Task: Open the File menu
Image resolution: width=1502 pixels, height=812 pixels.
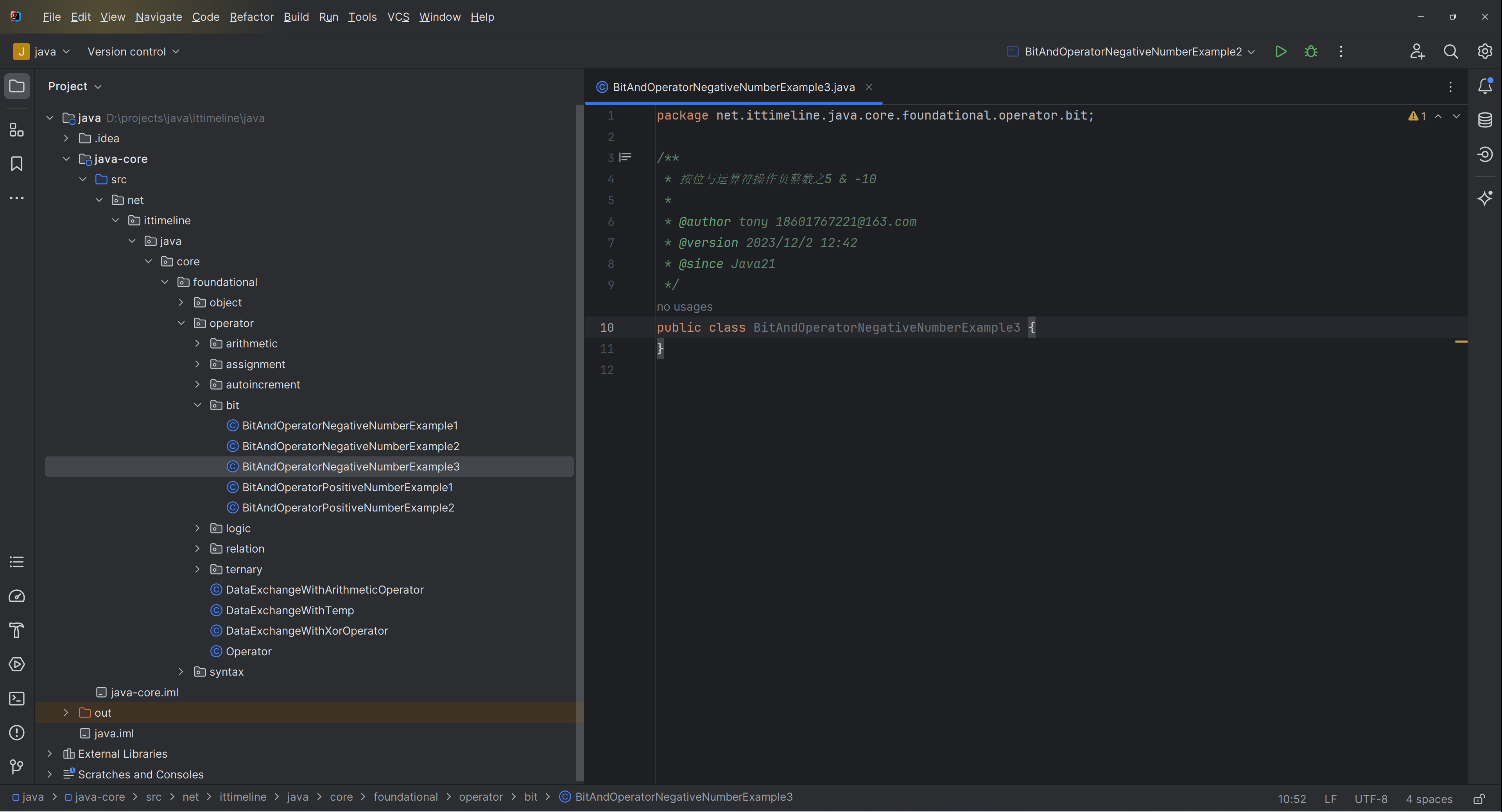Action: coord(51,17)
